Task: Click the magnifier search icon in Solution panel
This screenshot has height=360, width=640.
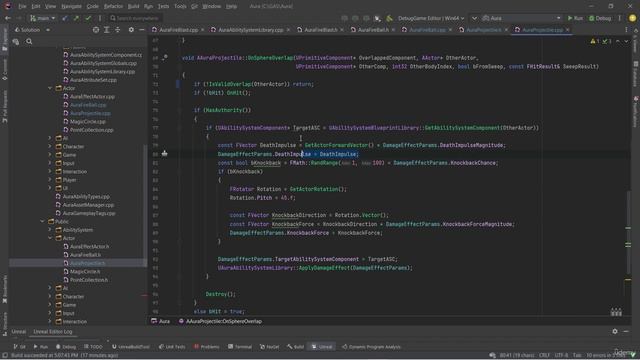Action: click(29, 41)
